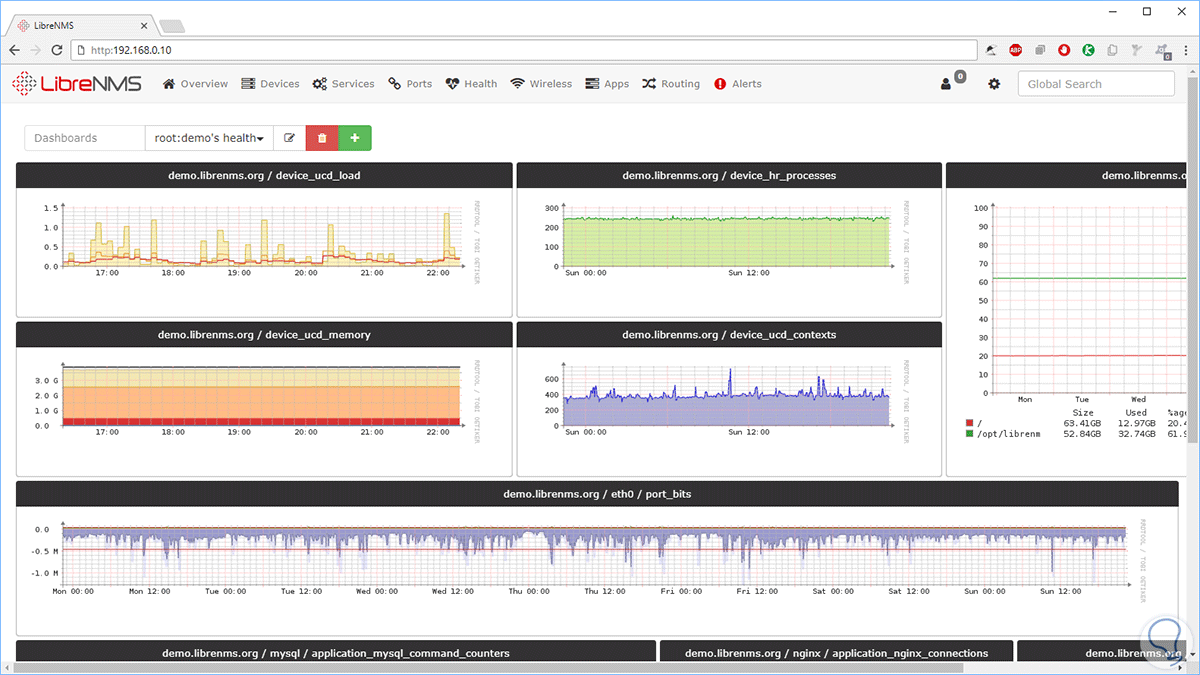Open the Devices menu
Screen dimensions: 1200x675
[270, 84]
